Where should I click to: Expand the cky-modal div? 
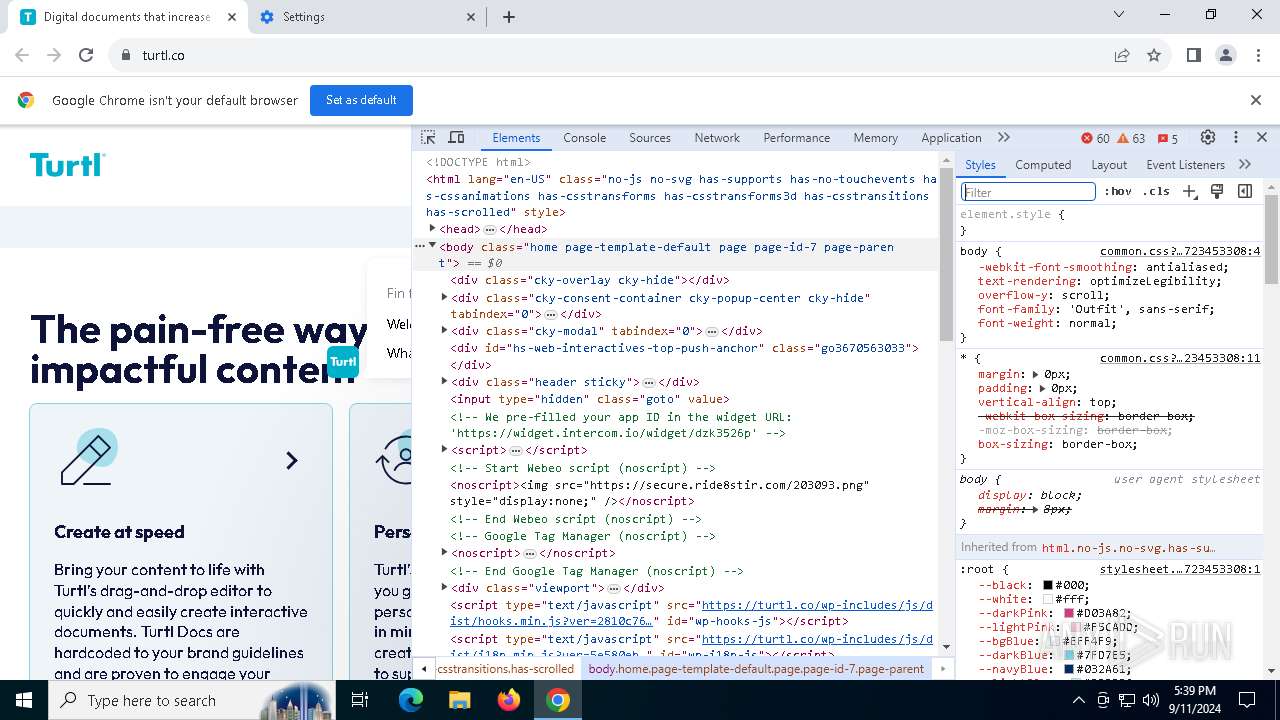click(x=445, y=330)
